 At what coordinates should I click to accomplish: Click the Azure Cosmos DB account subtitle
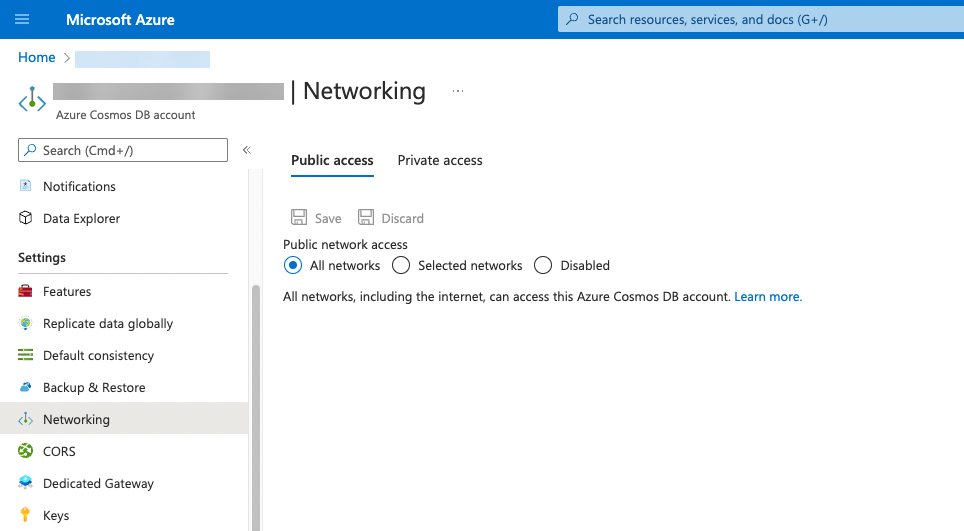[x=125, y=115]
